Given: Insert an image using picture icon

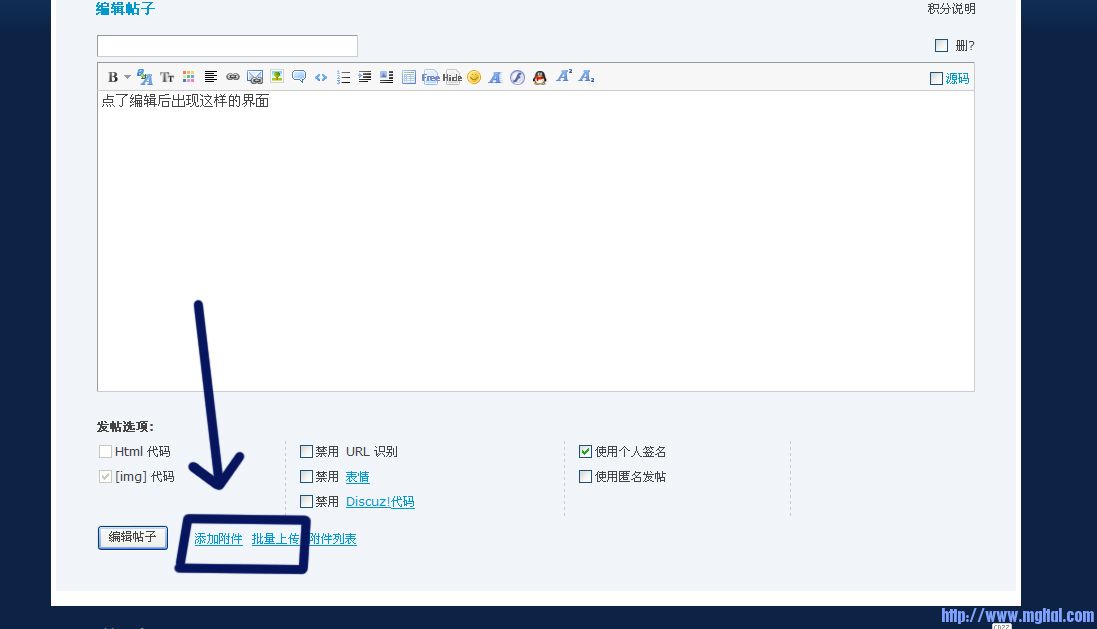Looking at the screenshot, I should (x=277, y=76).
